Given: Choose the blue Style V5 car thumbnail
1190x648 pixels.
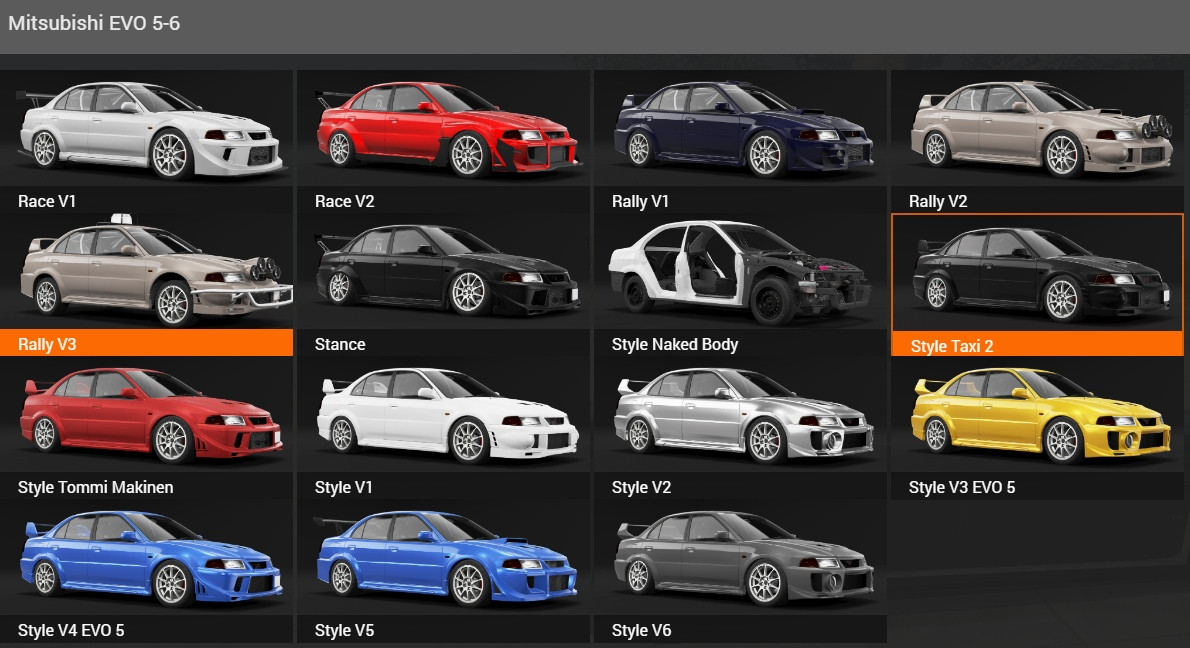Looking at the screenshot, I should coord(443,558).
